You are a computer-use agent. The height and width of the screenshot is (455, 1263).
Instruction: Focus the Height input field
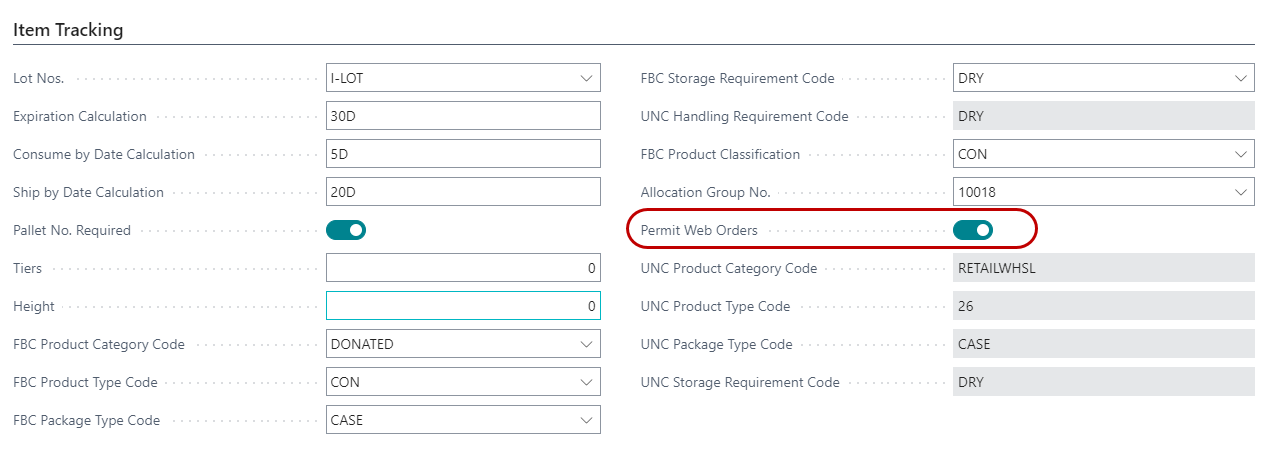(463, 306)
